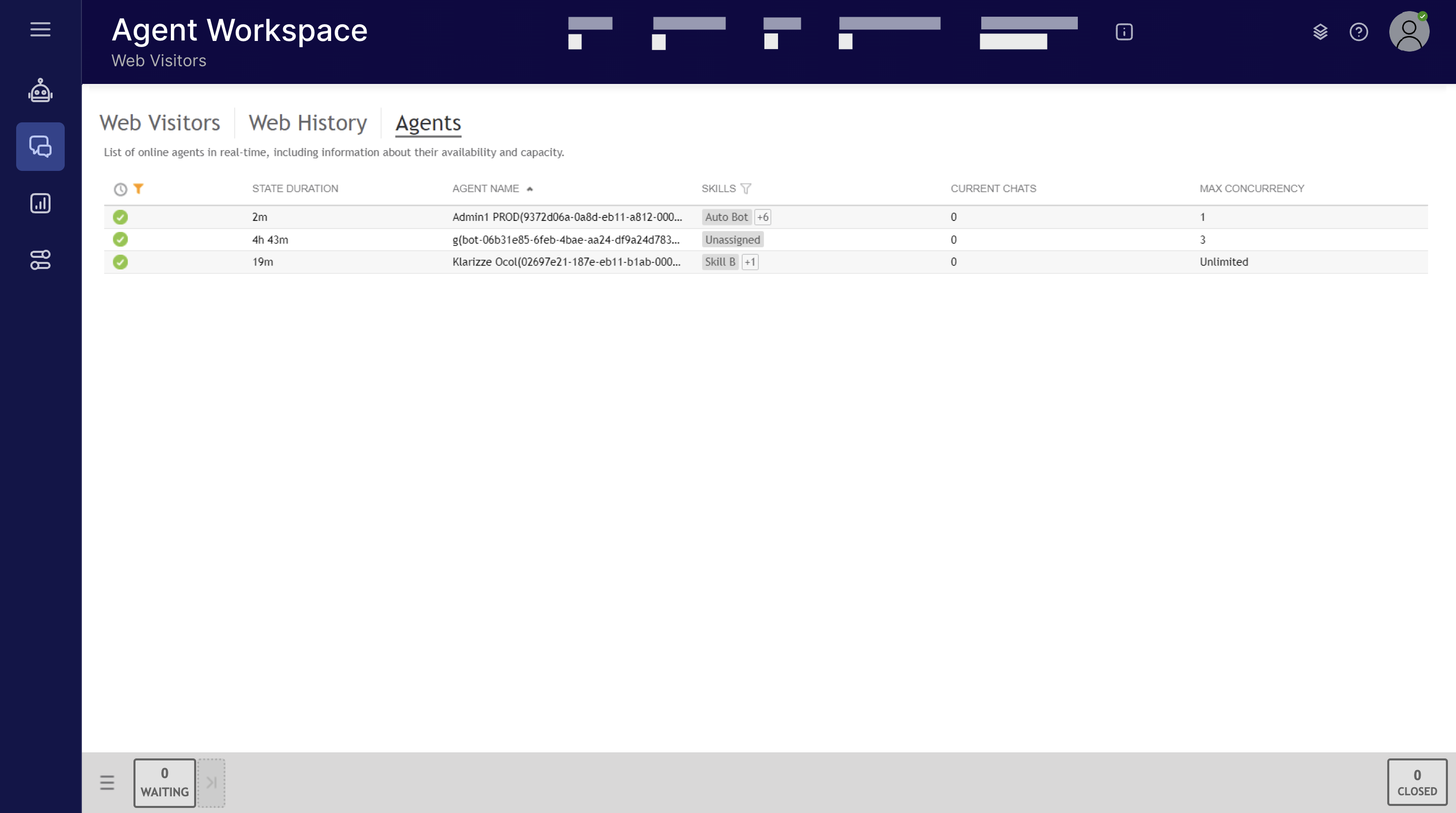Open the settings toggles sidebar icon
The width and height of the screenshot is (1456, 813).
40,260
